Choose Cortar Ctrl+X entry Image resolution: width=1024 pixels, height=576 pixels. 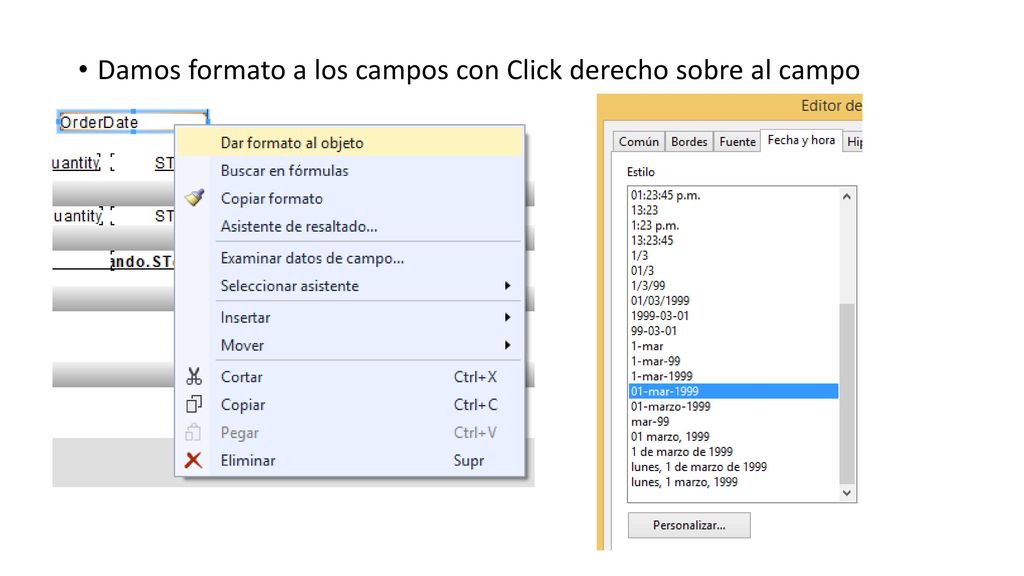coord(350,377)
